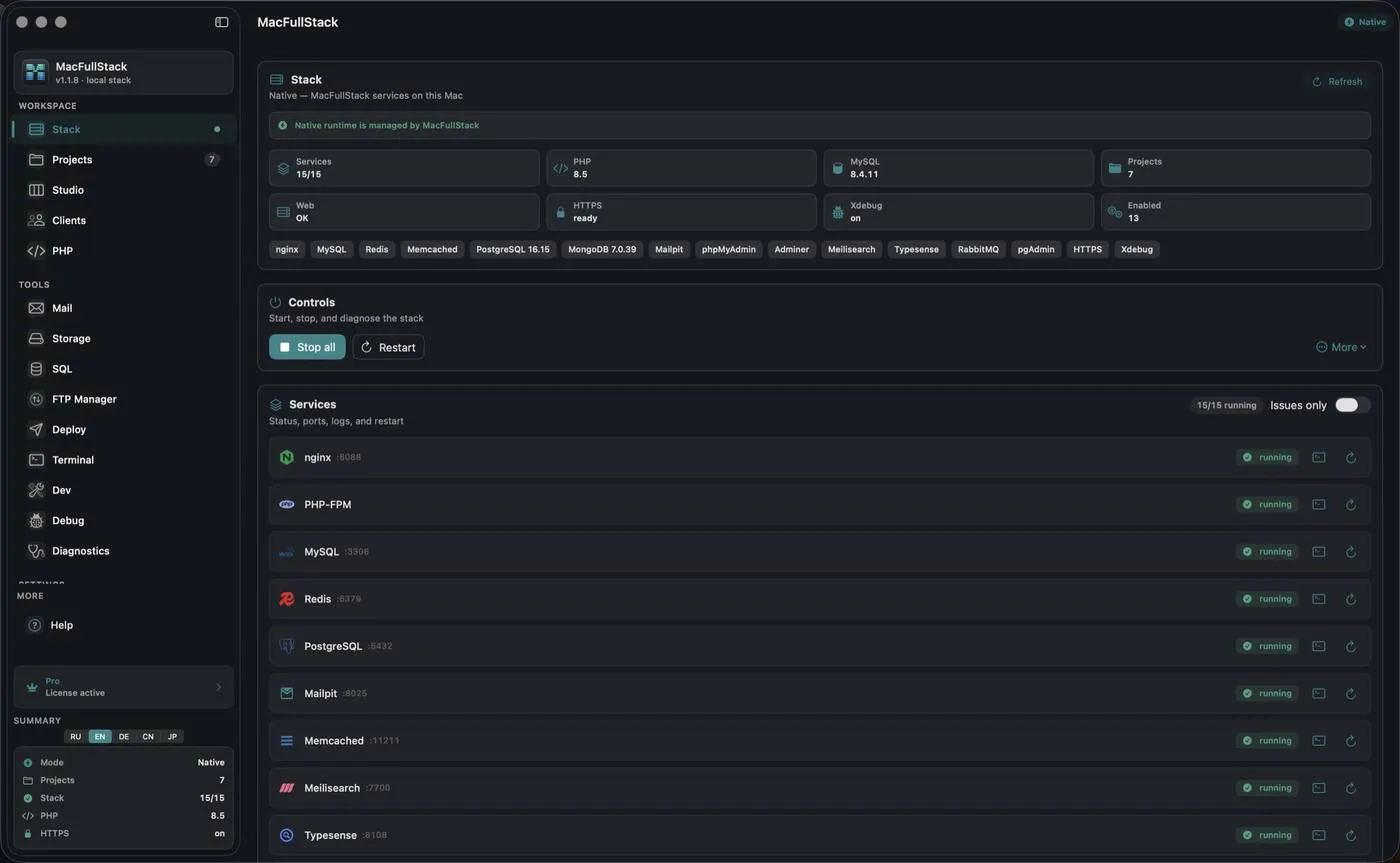Viewport: 1400px width, 863px height.
Task: Expand the More controls dropdown
Action: 1342,347
